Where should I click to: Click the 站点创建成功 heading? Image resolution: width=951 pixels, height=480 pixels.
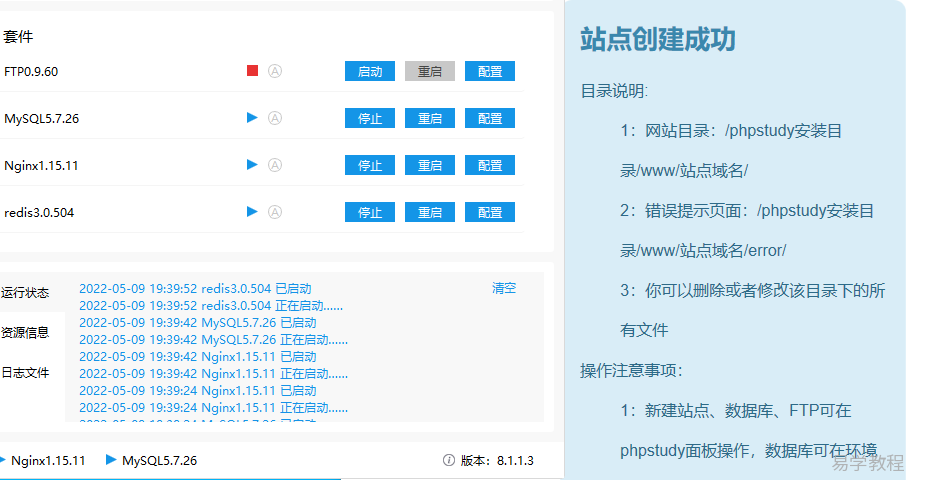tap(658, 39)
